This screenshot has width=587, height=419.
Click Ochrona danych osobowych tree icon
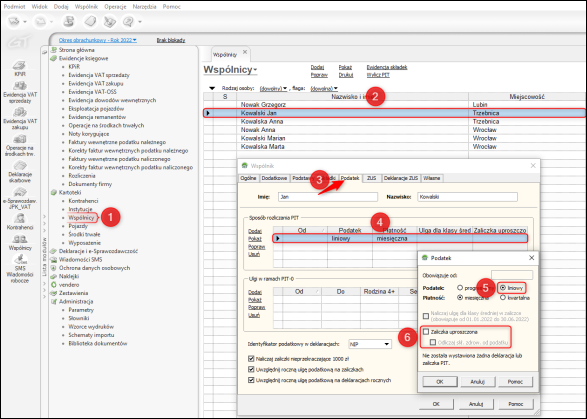click(x=54, y=268)
